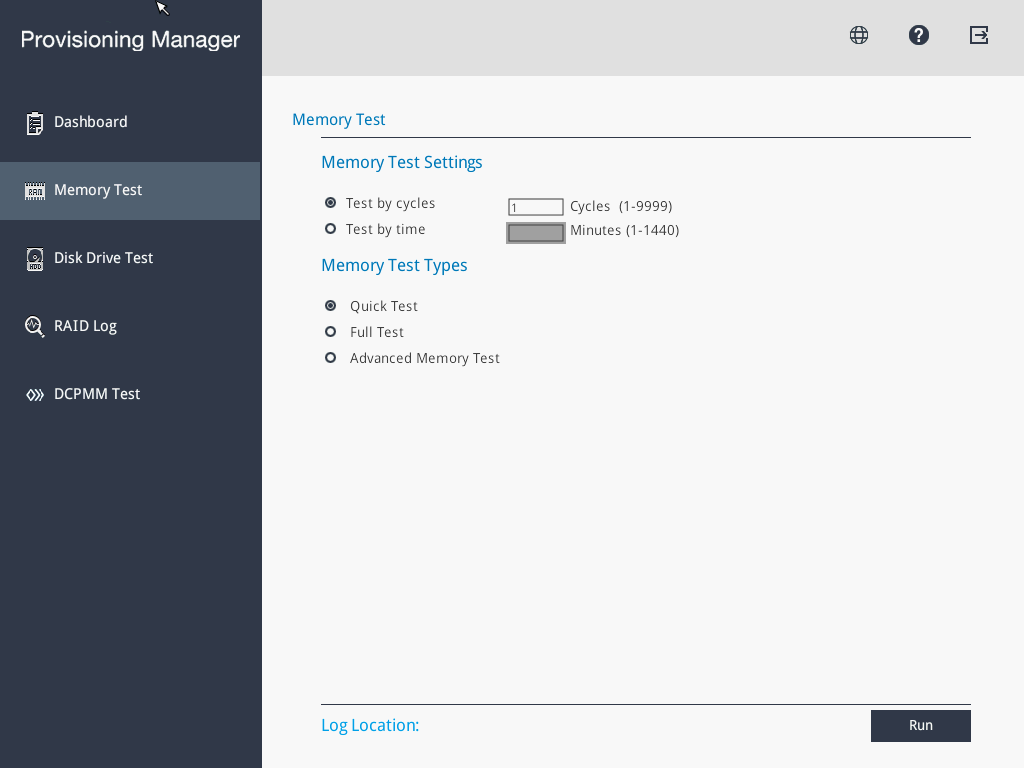1024x768 pixels.
Task: Select the Test by cycles radio button
Action: [x=330, y=203]
